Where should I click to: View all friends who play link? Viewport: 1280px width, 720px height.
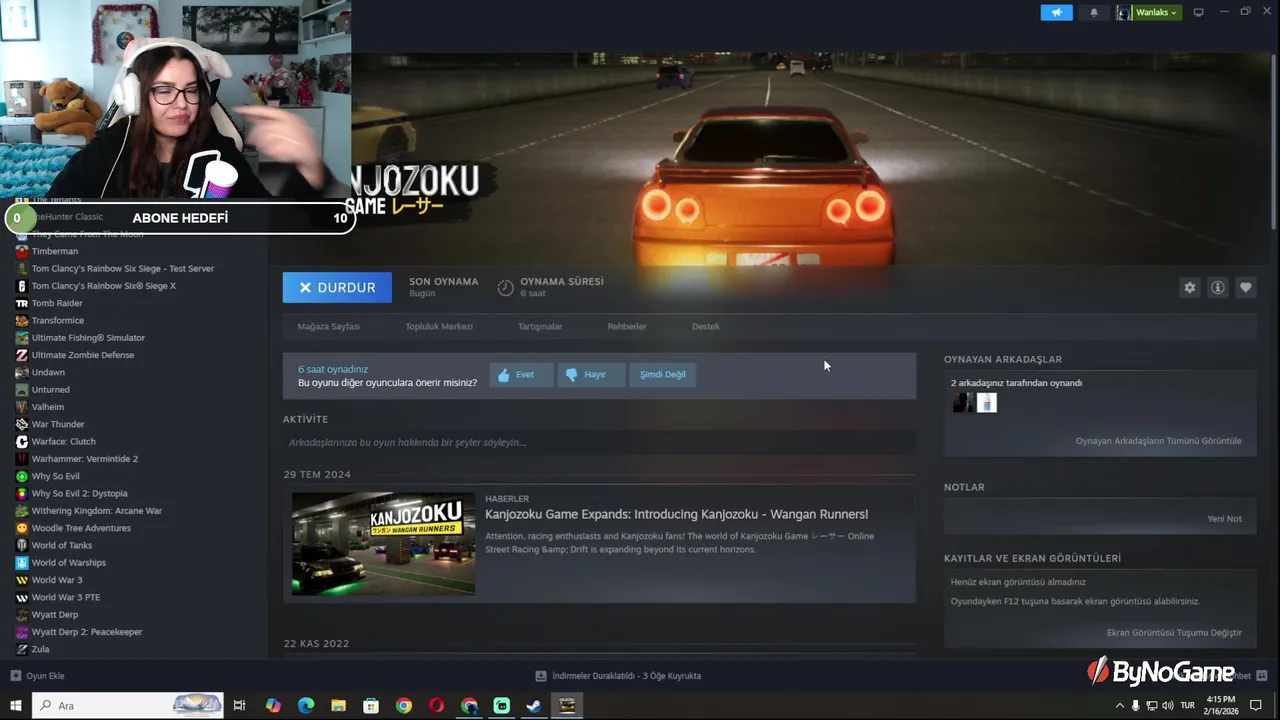click(x=1158, y=441)
